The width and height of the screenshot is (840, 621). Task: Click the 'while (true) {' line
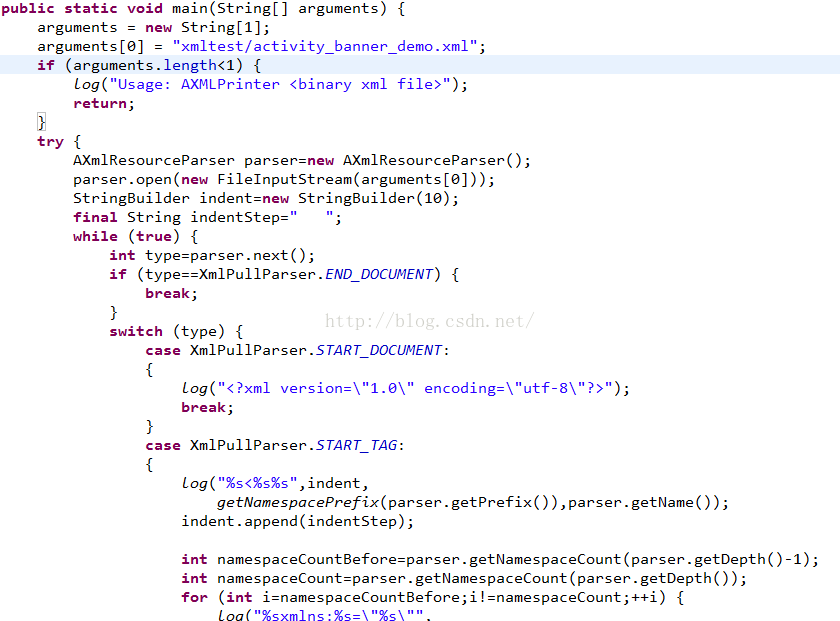[136, 237]
